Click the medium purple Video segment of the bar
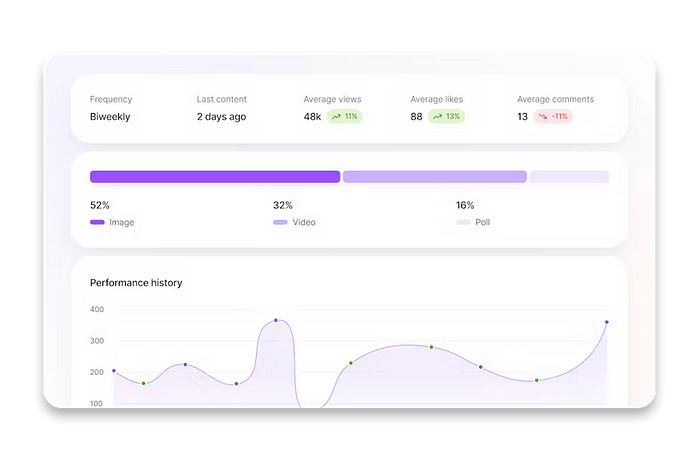Screen dimensions: 700x462 [x=435, y=177]
